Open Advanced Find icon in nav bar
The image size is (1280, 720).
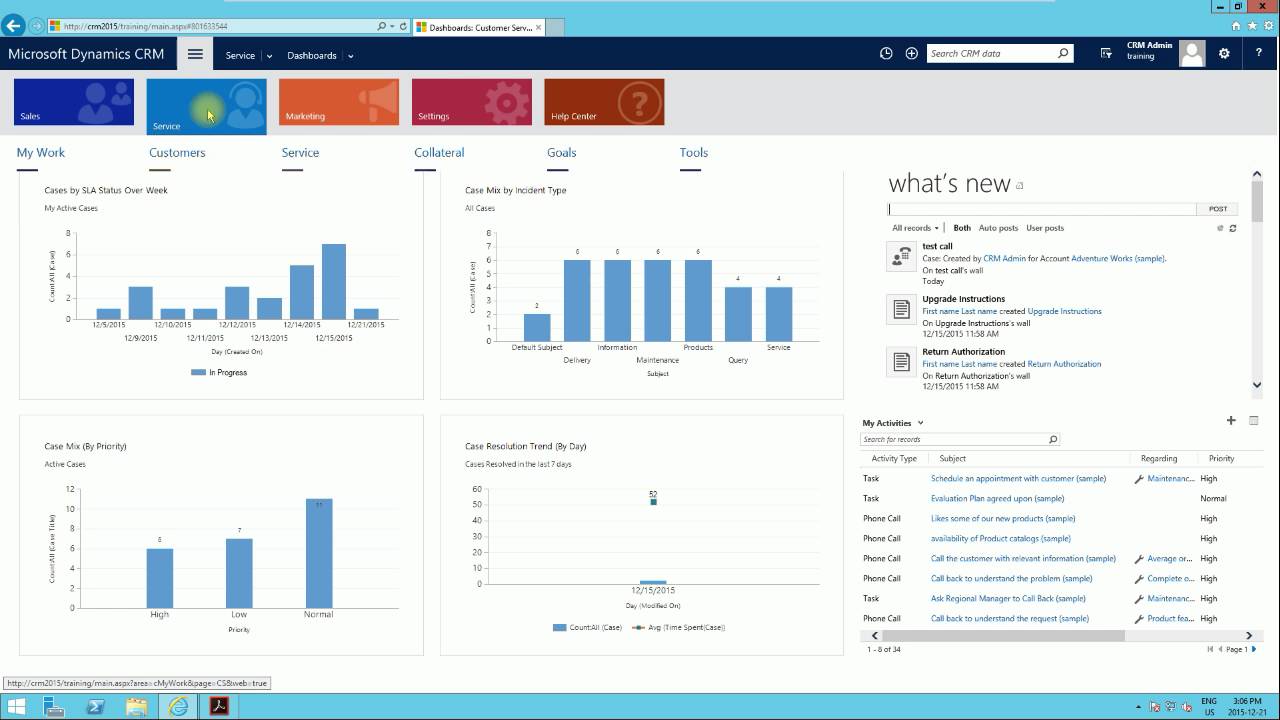coord(1106,54)
